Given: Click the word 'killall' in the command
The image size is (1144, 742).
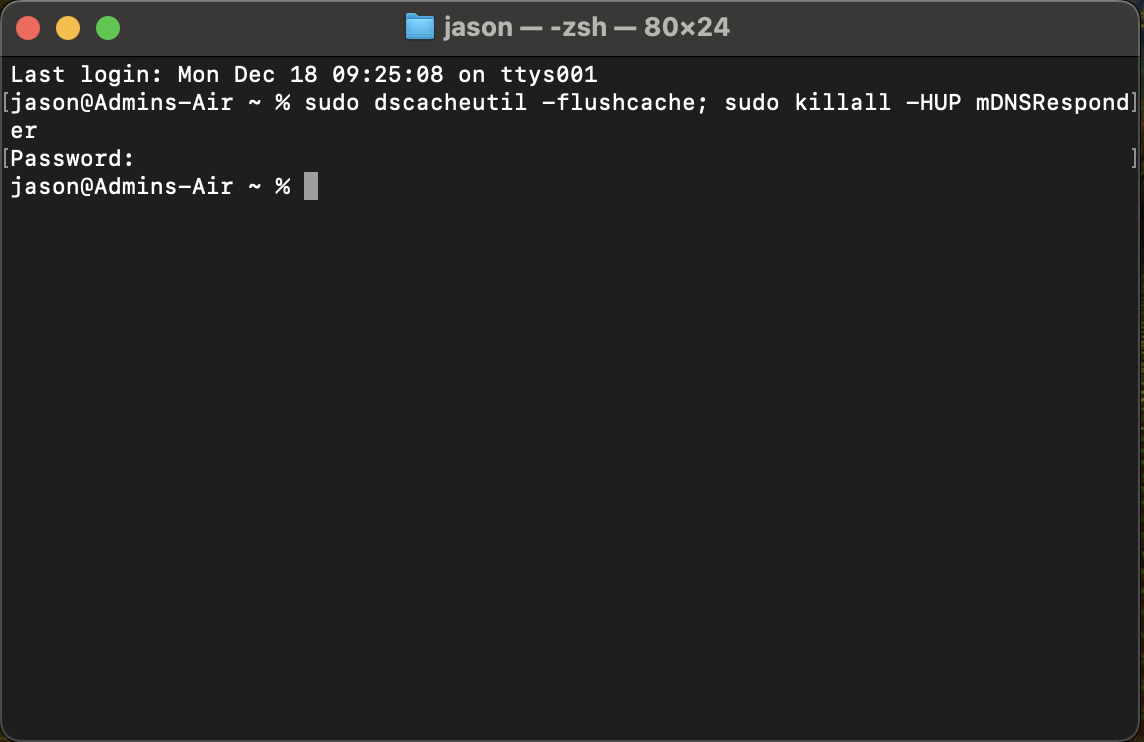Looking at the screenshot, I should 843,102.
